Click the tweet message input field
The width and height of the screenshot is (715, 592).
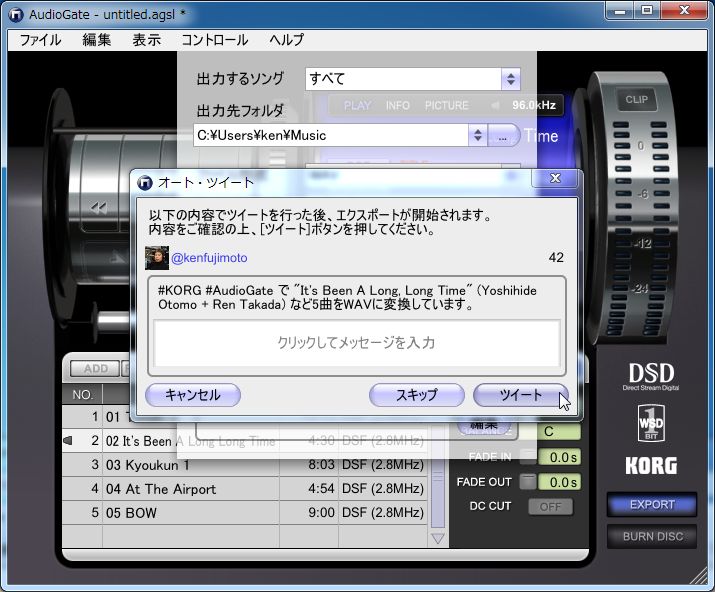(356, 343)
